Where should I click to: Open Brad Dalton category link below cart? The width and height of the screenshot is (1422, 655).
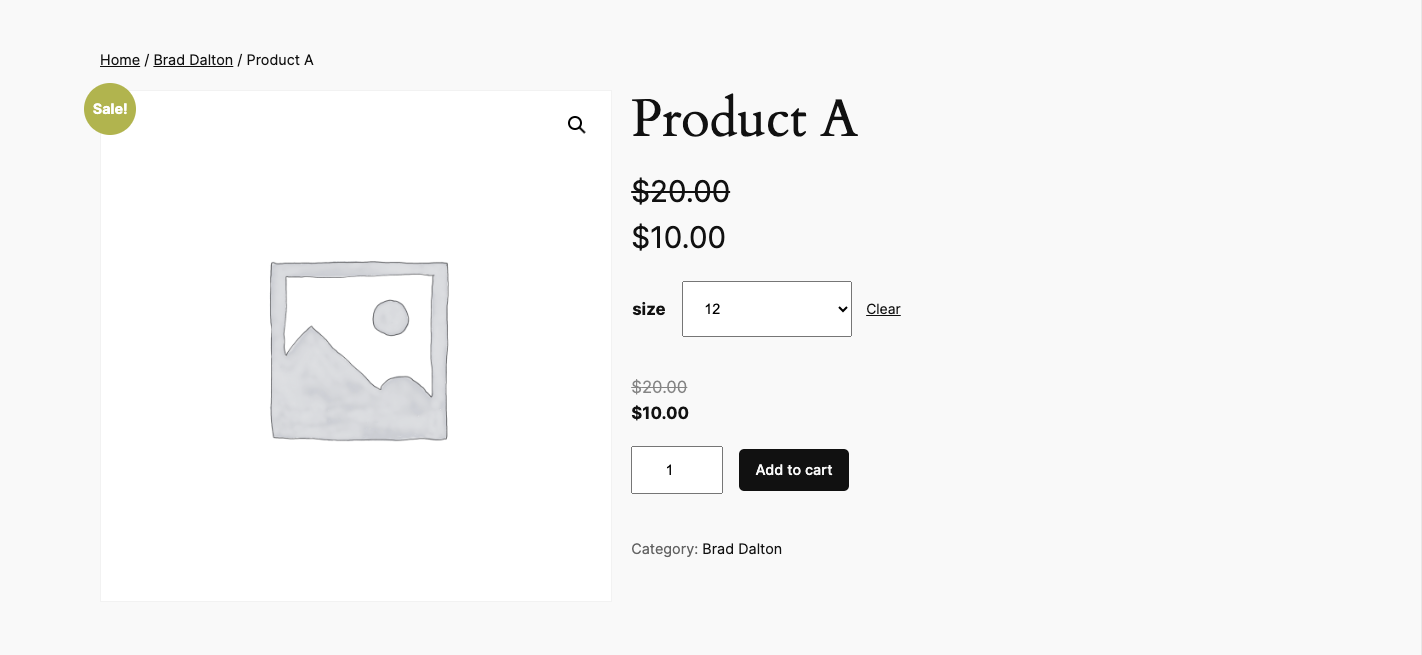pos(742,549)
